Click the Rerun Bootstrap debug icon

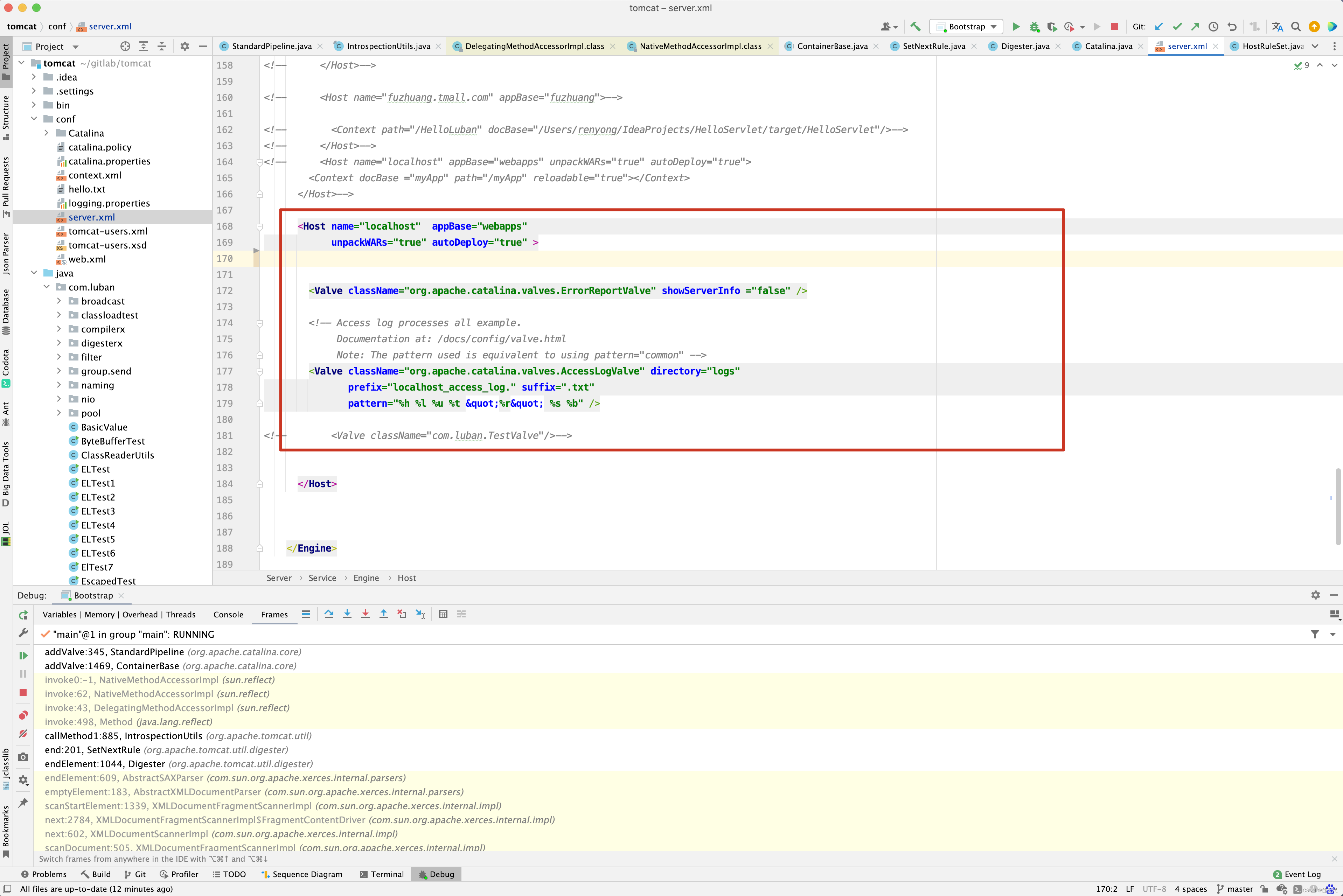[23, 615]
